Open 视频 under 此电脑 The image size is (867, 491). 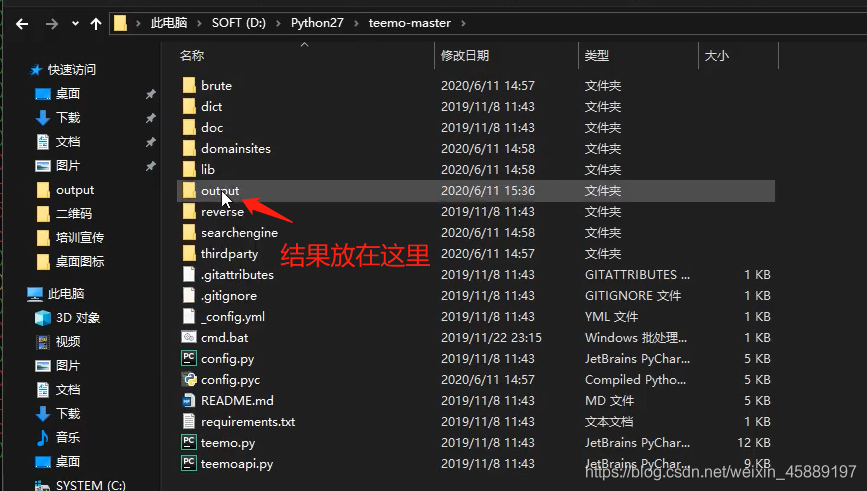click(x=67, y=342)
